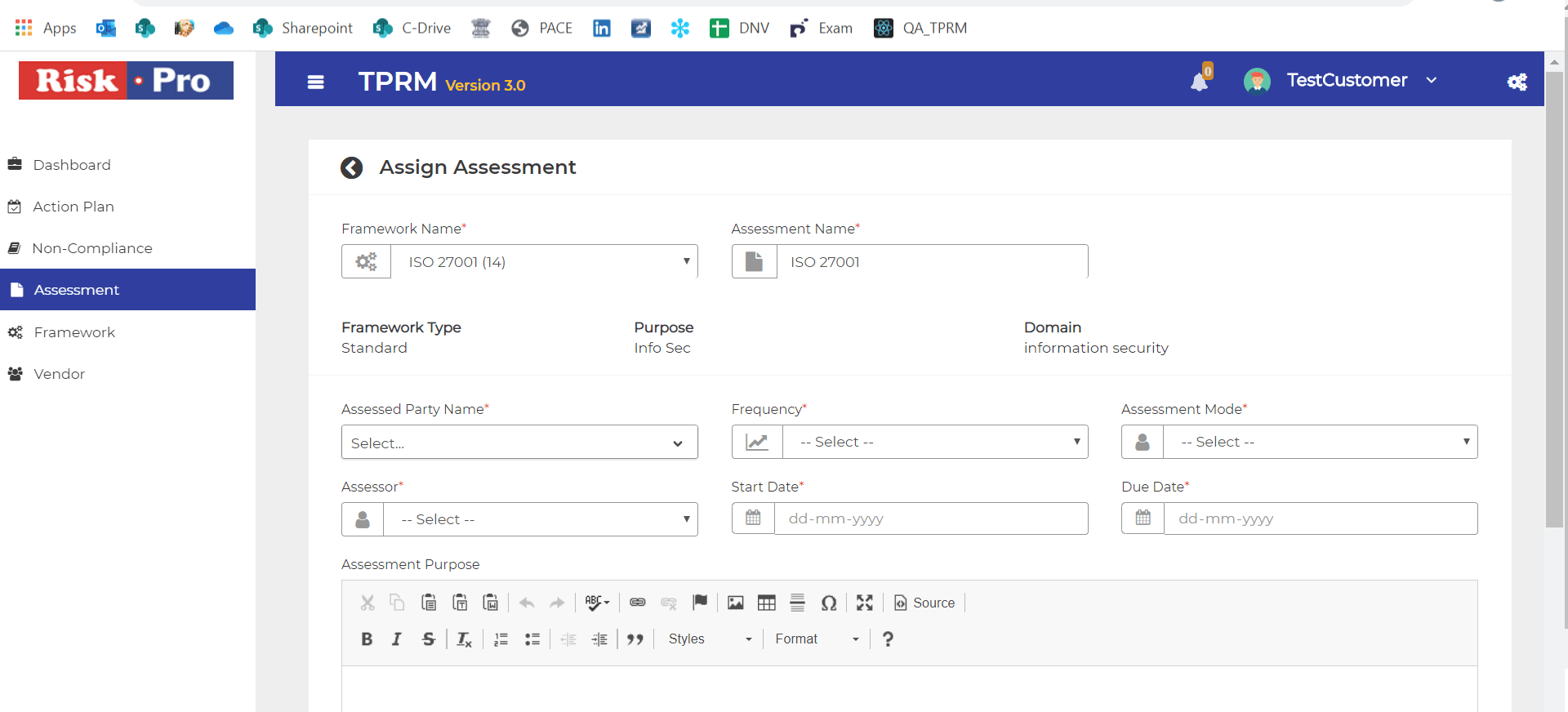Insert image using editor toolbar icon
Screen dimensions: 1568x712
[735, 603]
